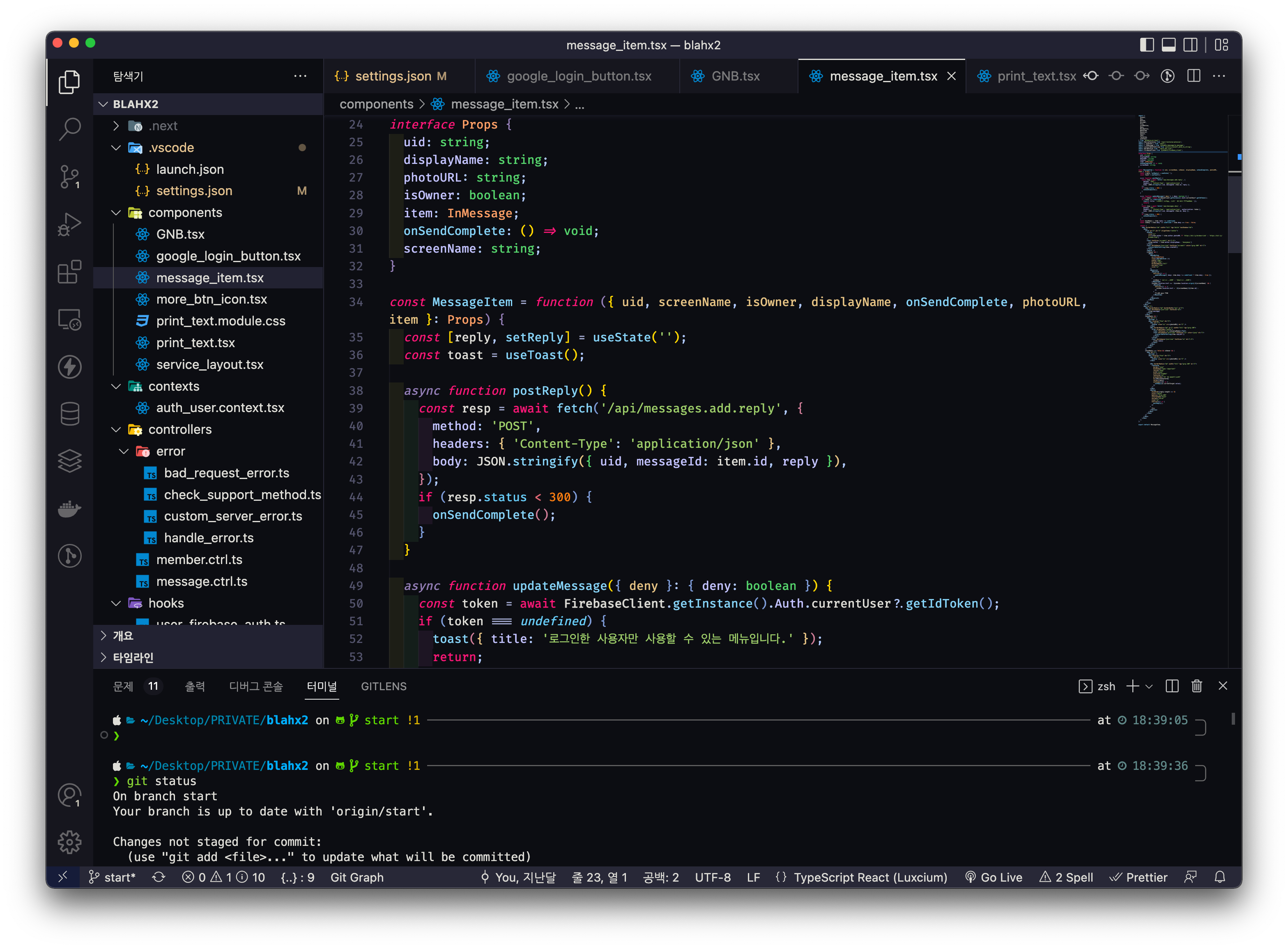Switch to google_login_button.tsx tab
Viewport: 1288px width, 949px height.
tap(577, 76)
